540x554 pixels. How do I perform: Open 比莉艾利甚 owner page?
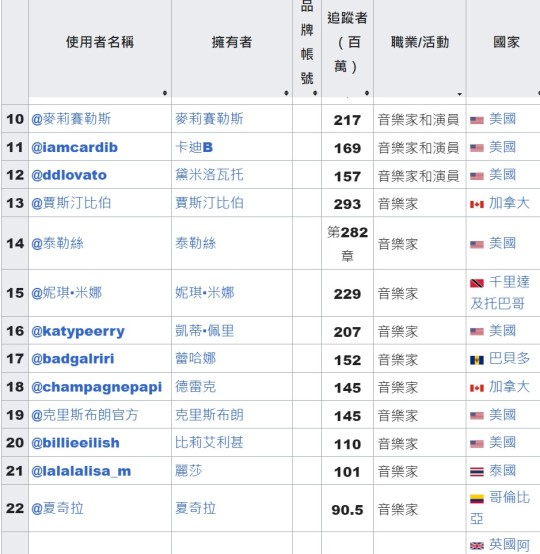(209, 443)
